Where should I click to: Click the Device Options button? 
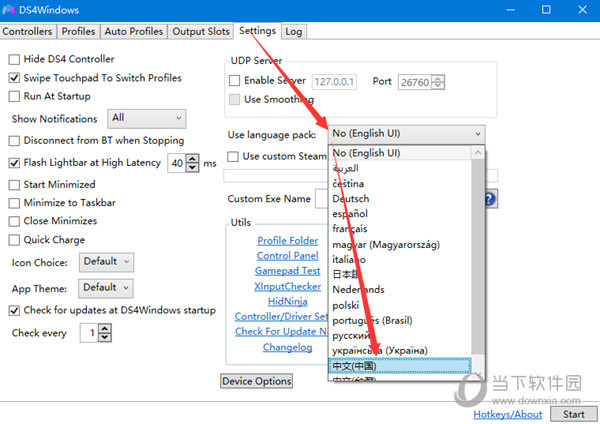[257, 381]
